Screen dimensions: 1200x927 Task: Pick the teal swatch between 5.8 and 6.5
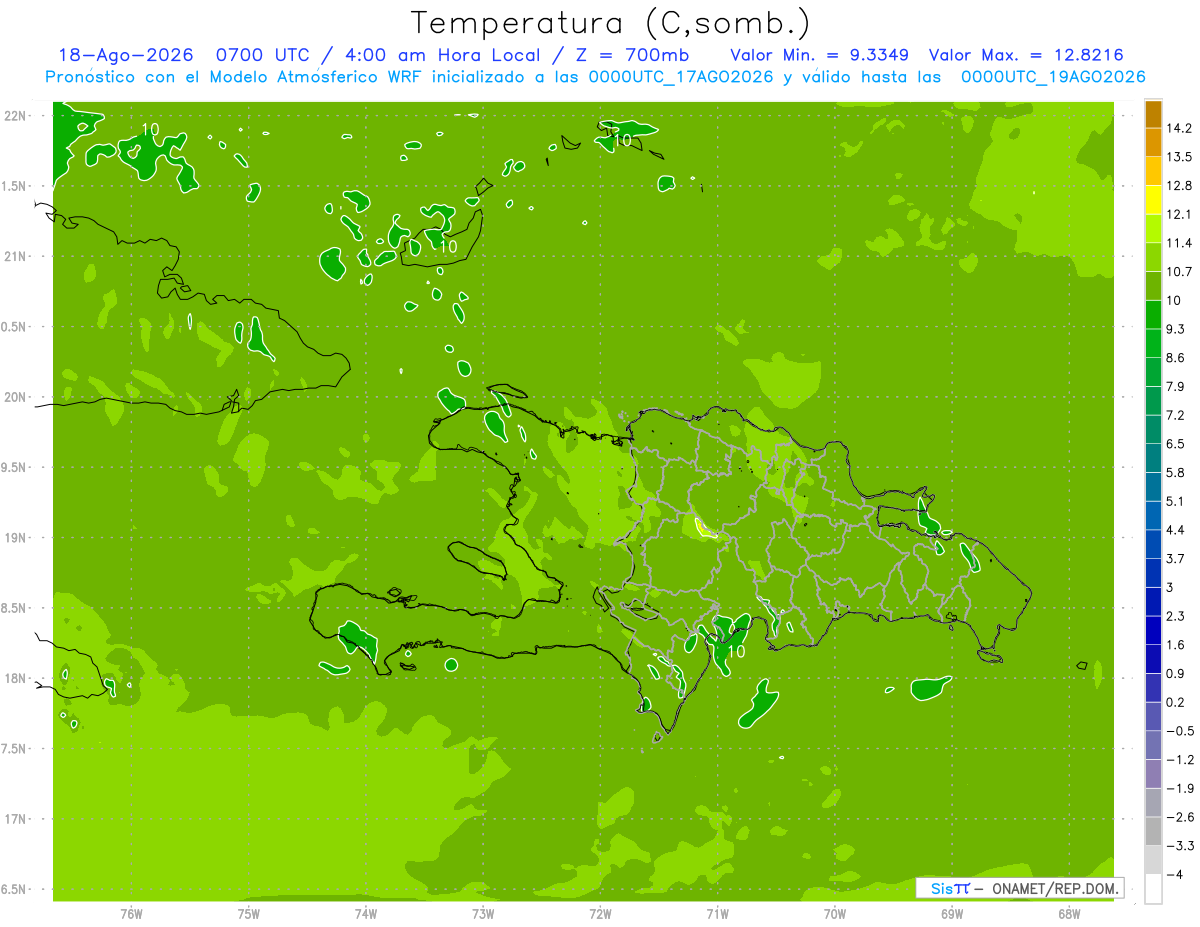(1153, 458)
